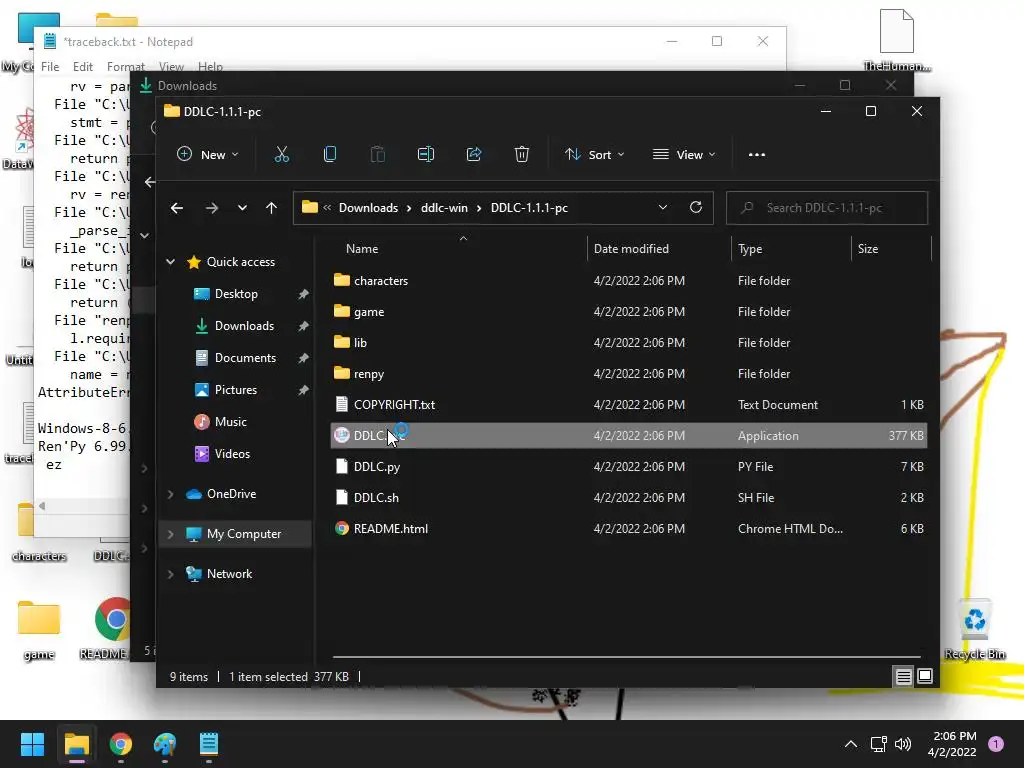
Task: Go up one folder with the up arrow
Action: 272,208
